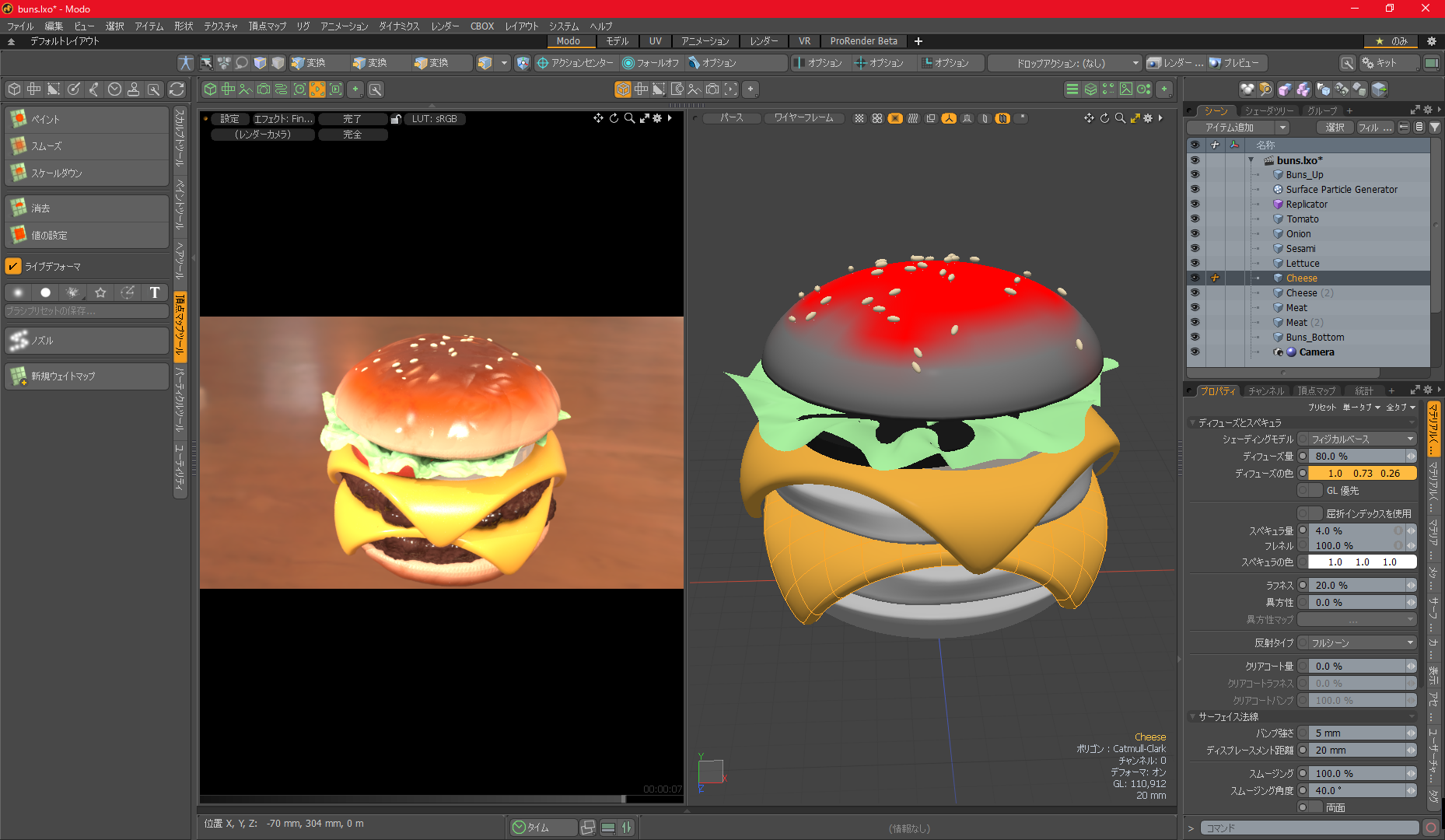Hide the Onion layer
Image resolution: width=1445 pixels, height=840 pixels.
click(1195, 234)
